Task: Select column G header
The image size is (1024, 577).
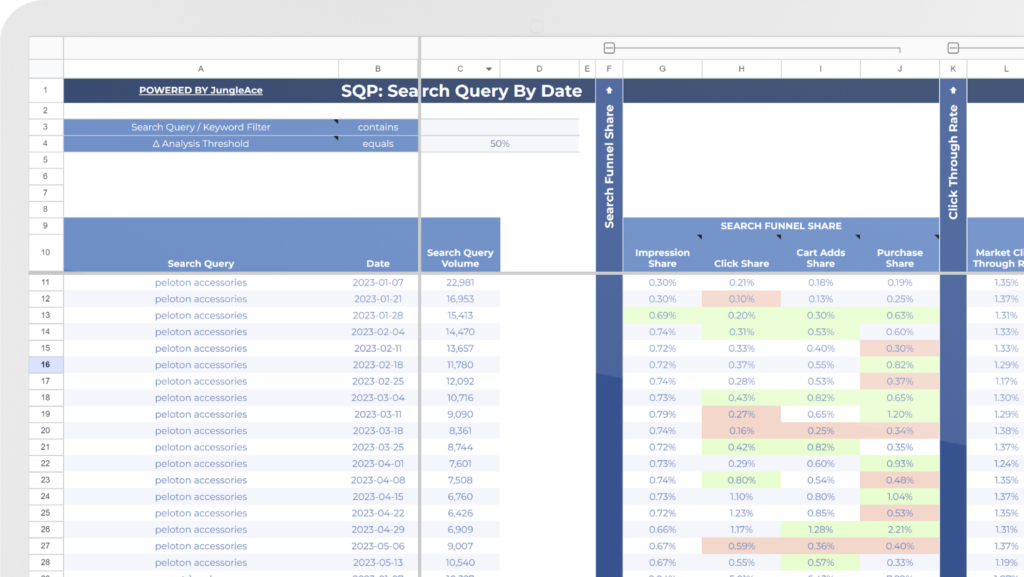Action: [662, 69]
